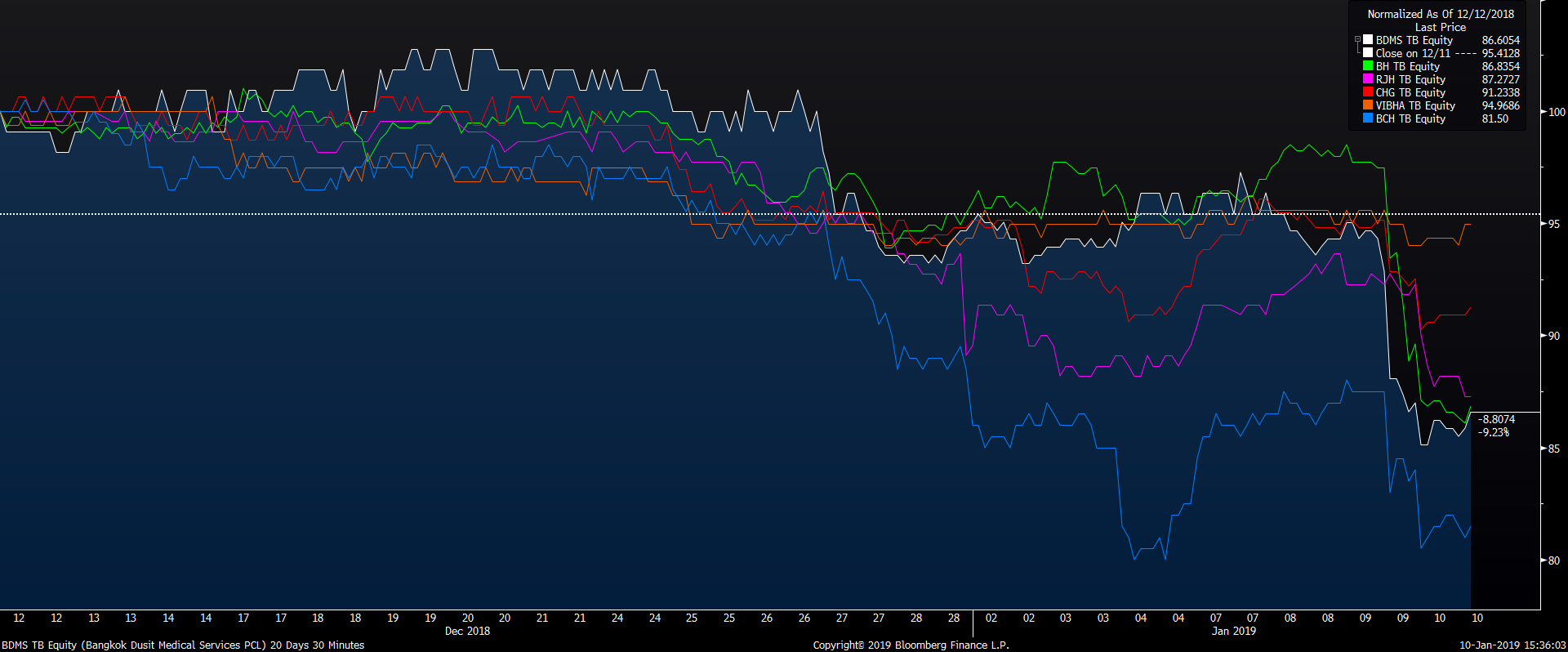
Task: Click the Dec 2018 month label
Action: pos(467,631)
